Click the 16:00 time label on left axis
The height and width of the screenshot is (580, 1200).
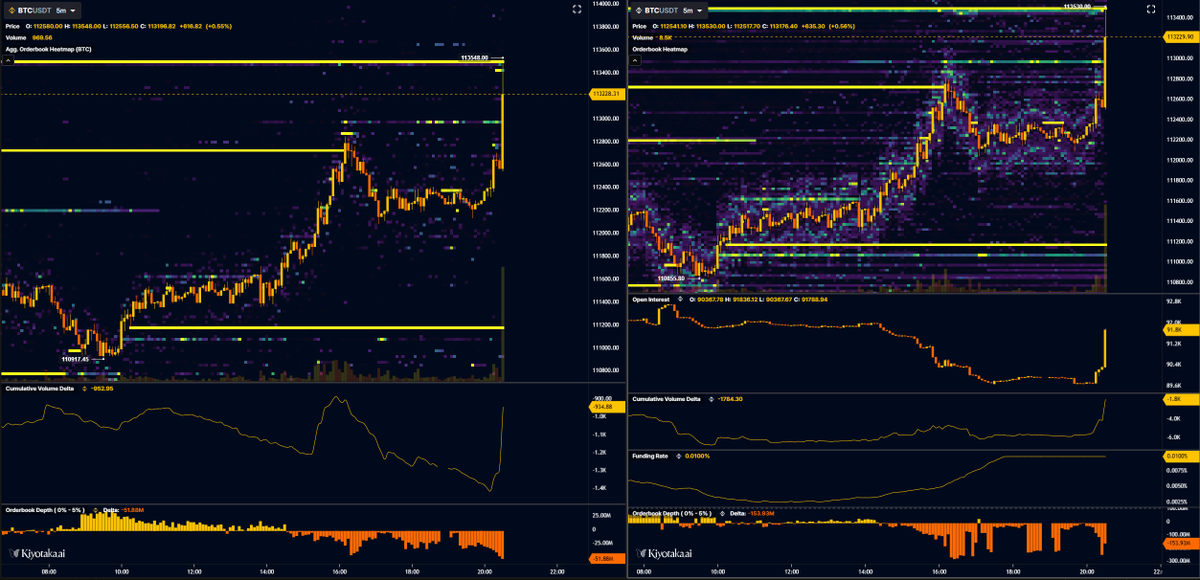coord(340,573)
